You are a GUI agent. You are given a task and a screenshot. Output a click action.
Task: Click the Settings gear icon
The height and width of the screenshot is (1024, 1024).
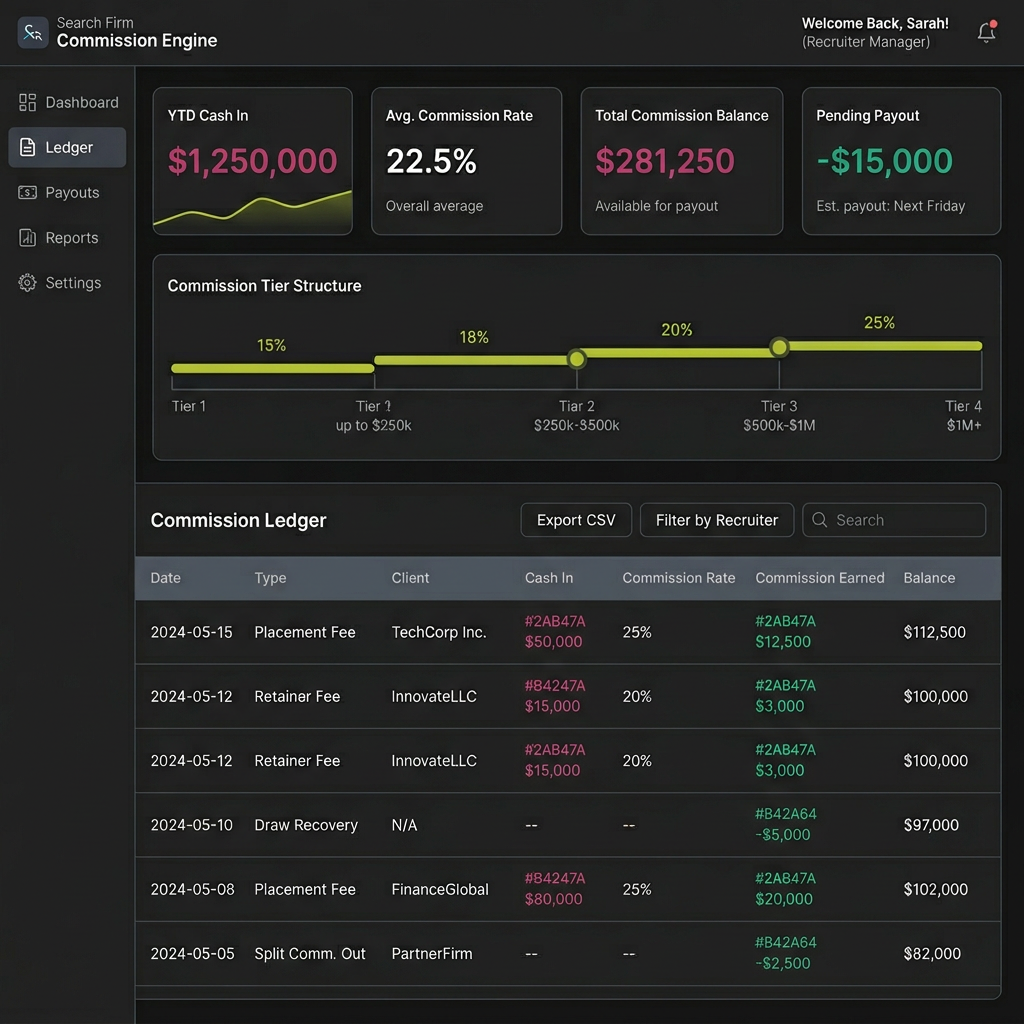[27, 283]
